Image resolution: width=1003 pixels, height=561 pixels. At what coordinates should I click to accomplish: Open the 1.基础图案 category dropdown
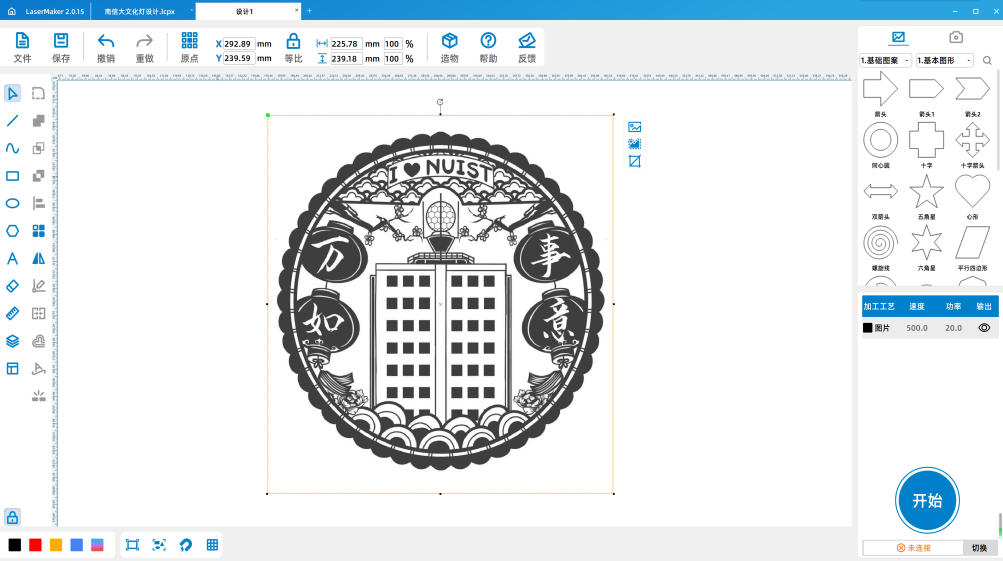click(x=885, y=61)
